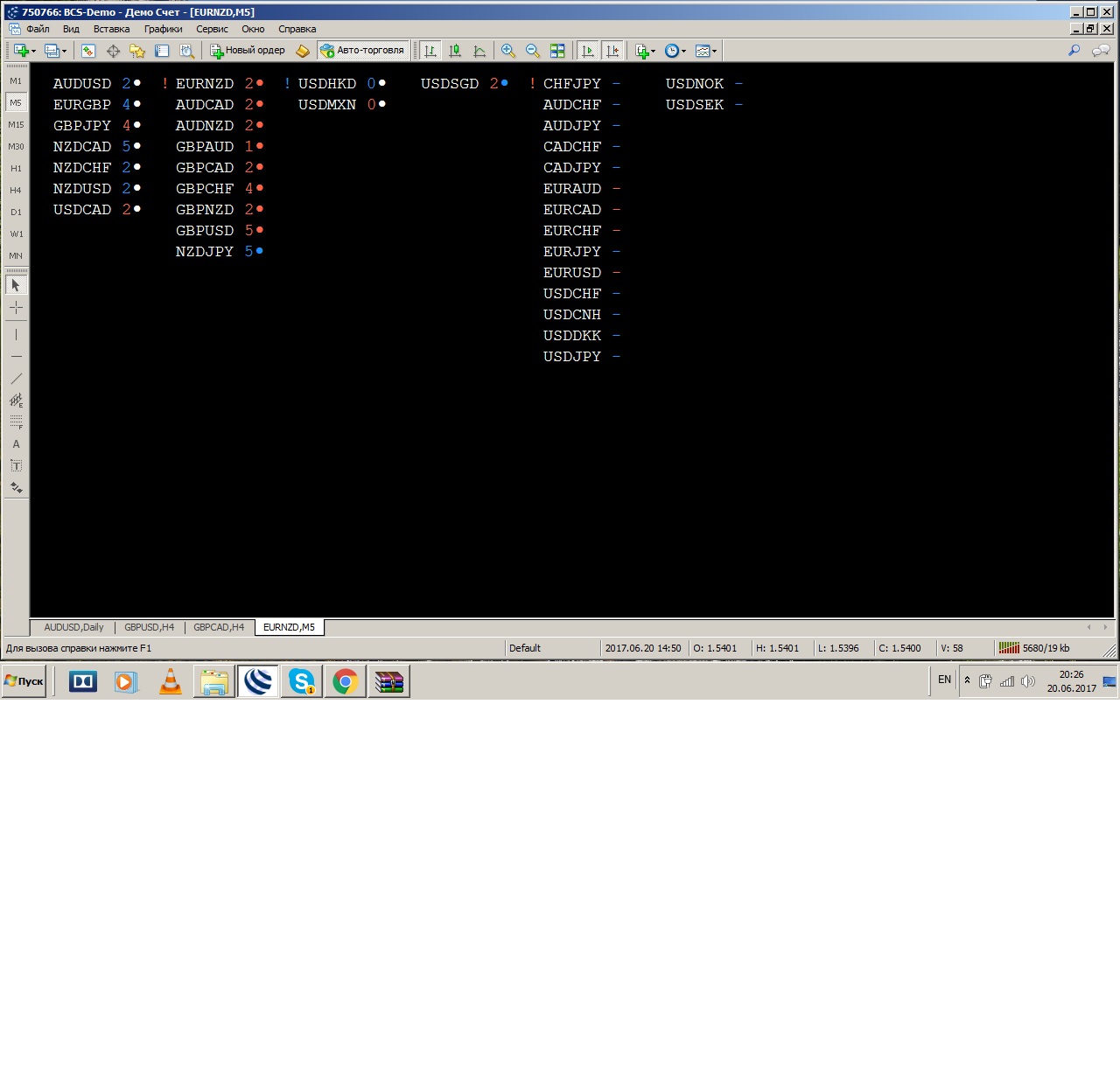
Task: Switch to GBPCAD,H4 chart tab
Action: tap(219, 627)
